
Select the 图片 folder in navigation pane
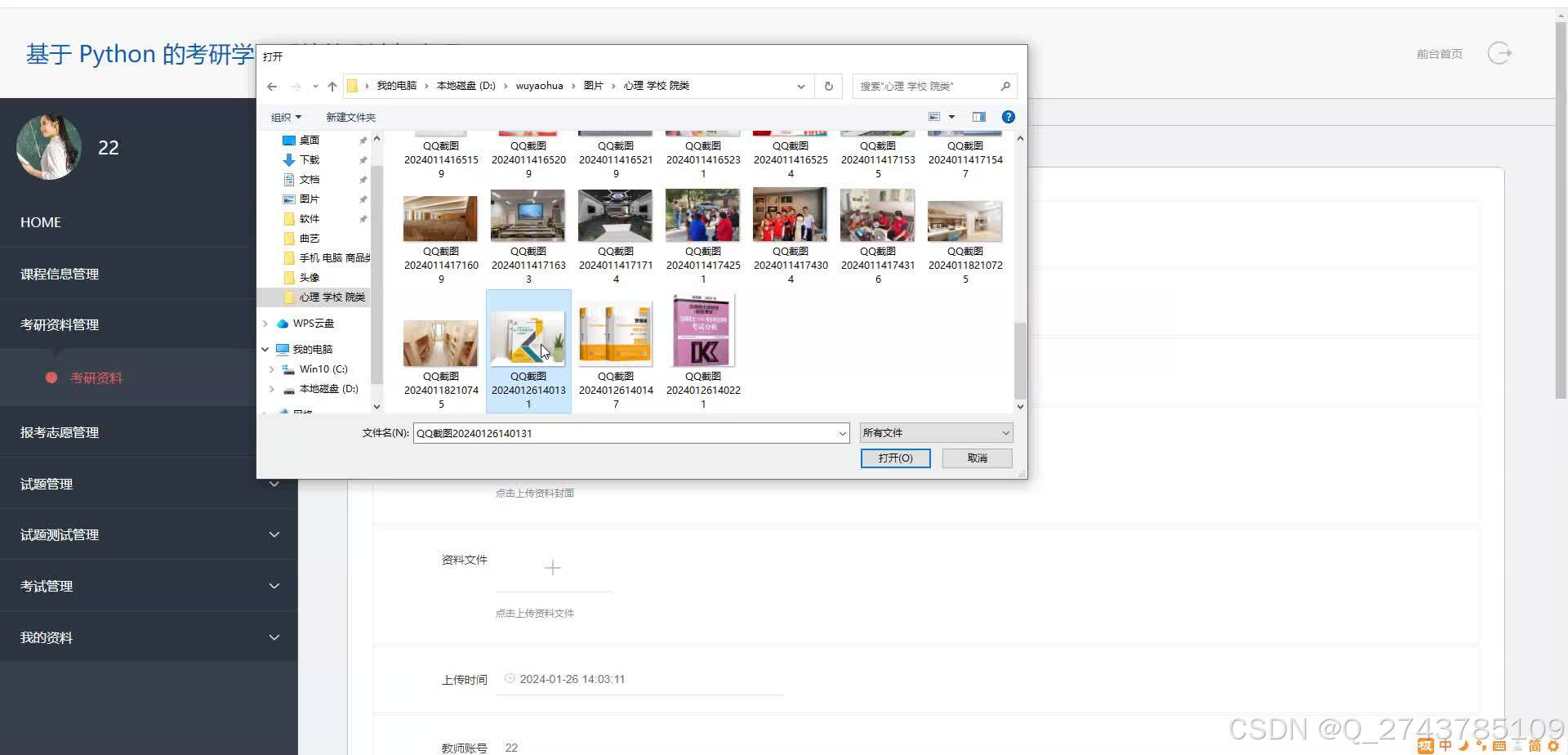(309, 199)
